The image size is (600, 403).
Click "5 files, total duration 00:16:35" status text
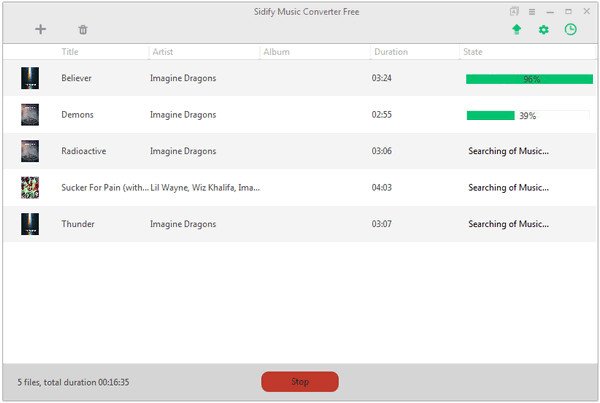point(73,382)
